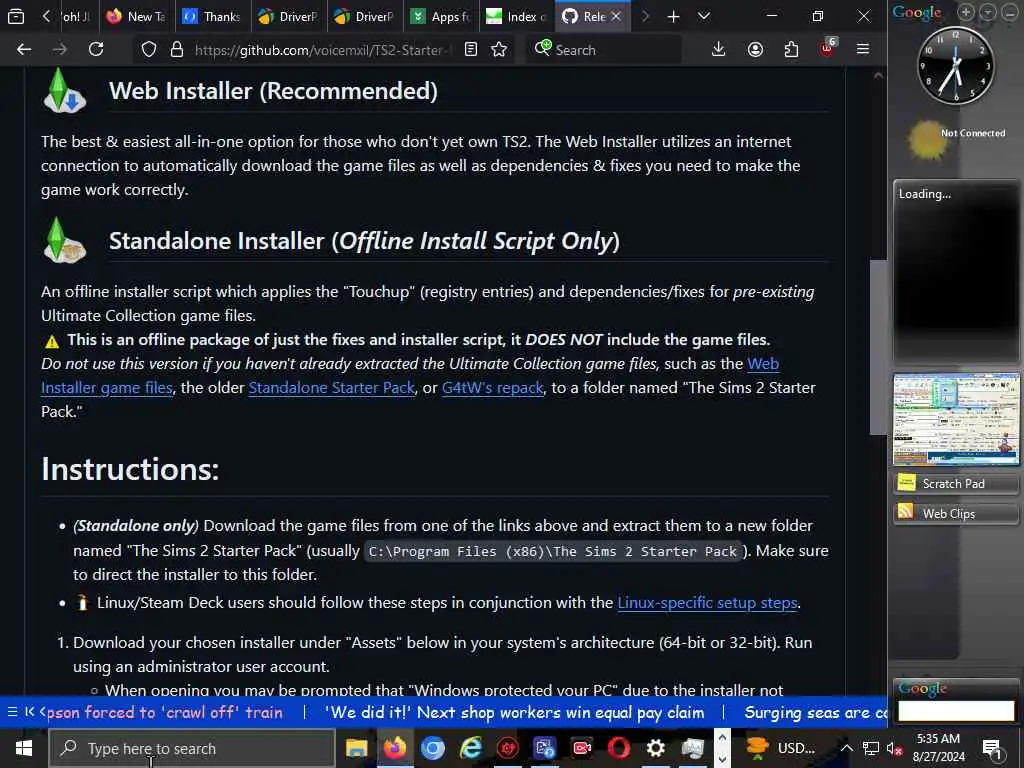The height and width of the screenshot is (768, 1024).
Task: Open the second DriverP tab
Action: (363, 16)
